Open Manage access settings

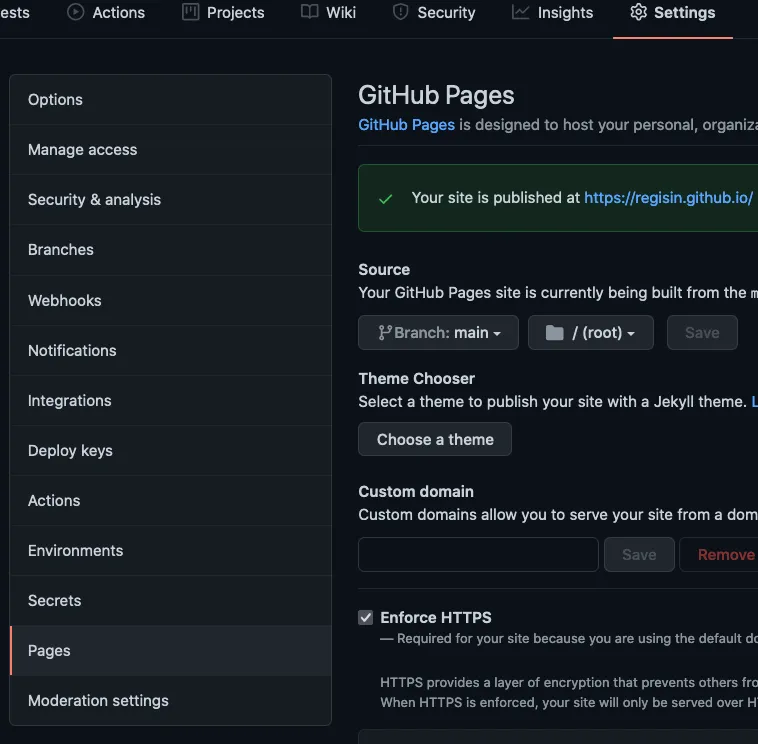[x=171, y=150]
